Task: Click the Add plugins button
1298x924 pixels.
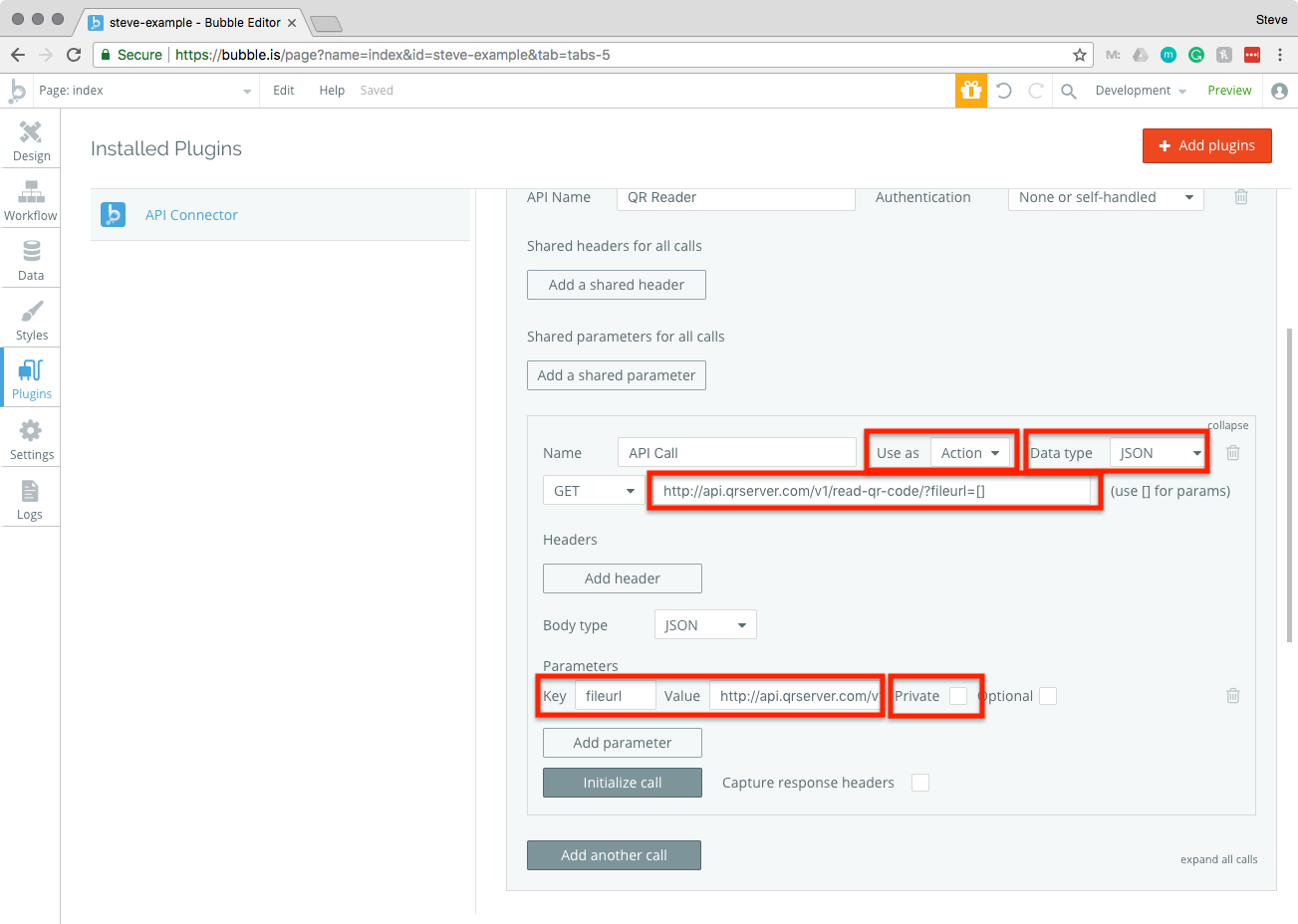Action: (x=1207, y=145)
